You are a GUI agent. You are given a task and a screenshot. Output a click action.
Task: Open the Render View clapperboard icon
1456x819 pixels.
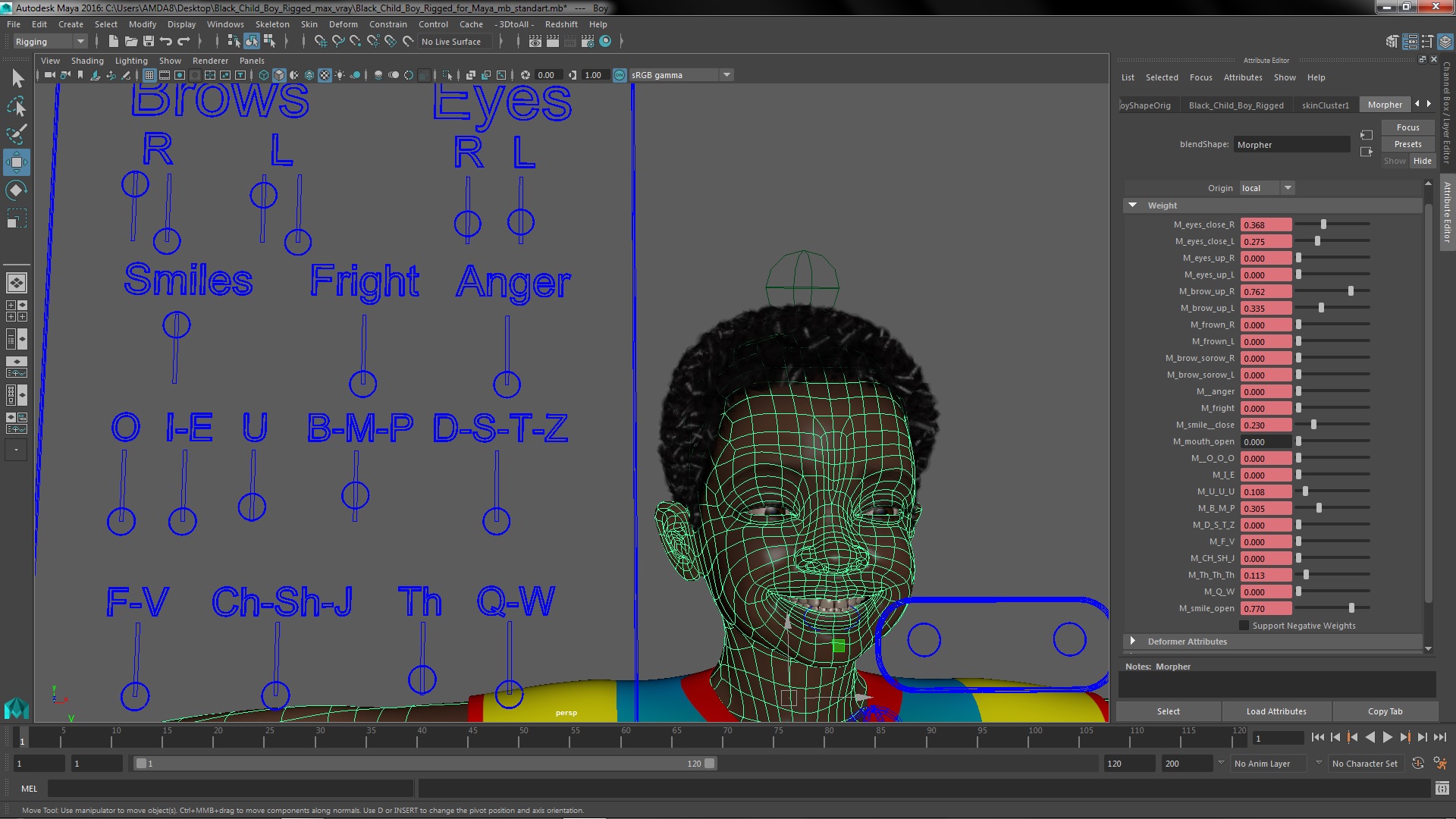pyautogui.click(x=535, y=41)
